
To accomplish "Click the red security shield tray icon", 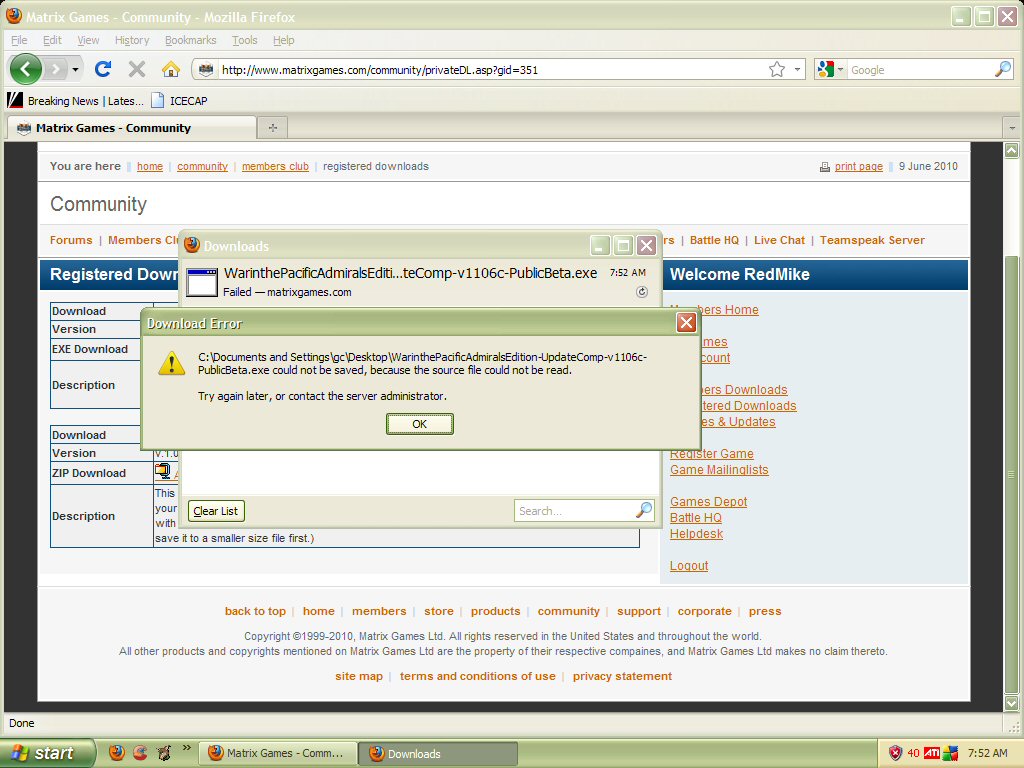I will (x=895, y=753).
